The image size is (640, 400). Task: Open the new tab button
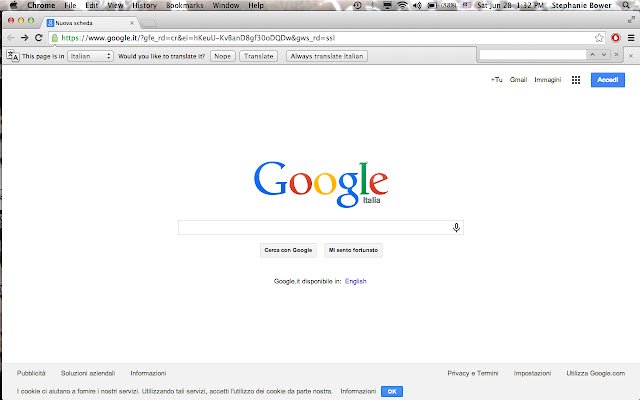[149, 22]
